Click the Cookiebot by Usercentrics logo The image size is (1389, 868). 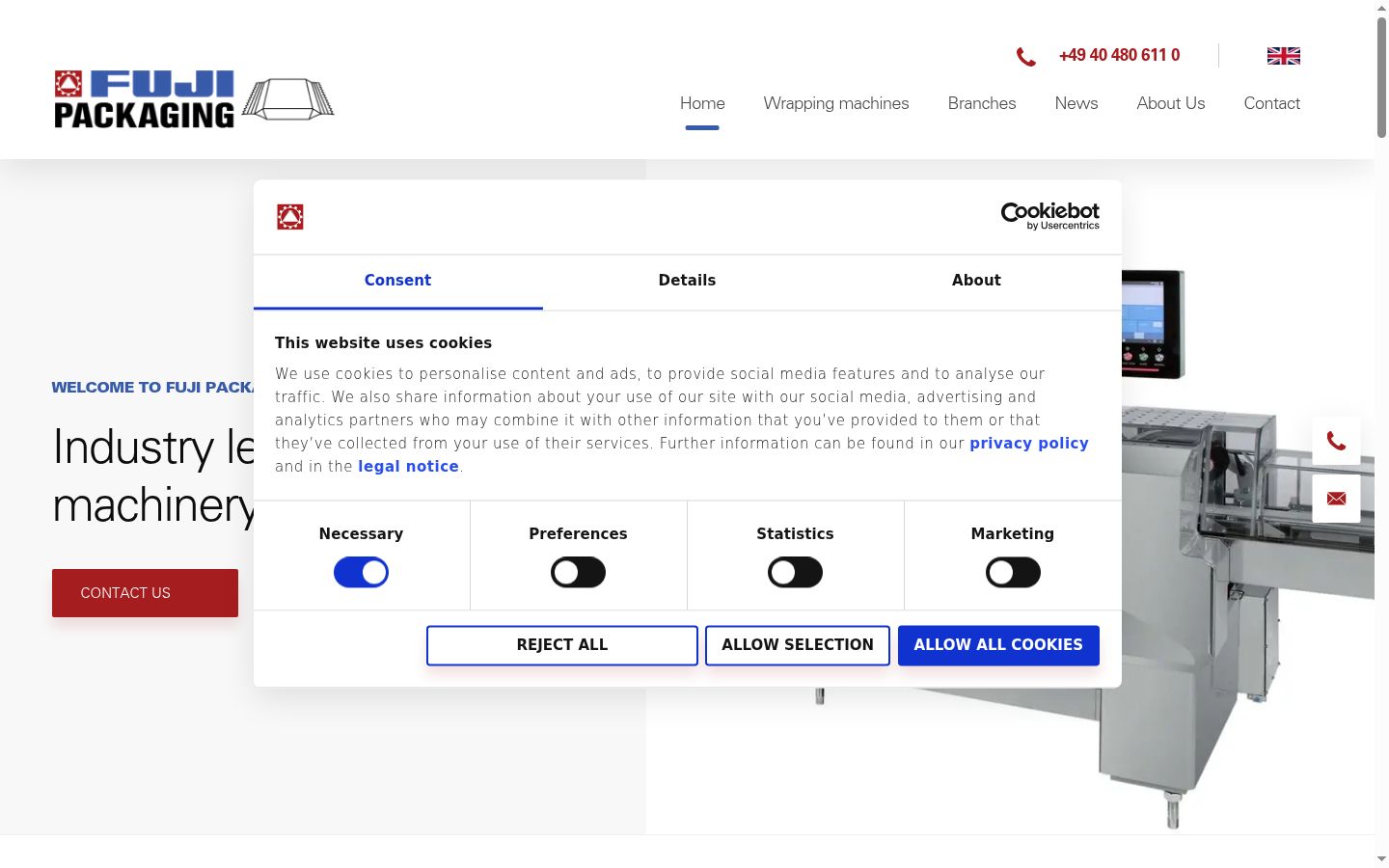[1049, 216]
